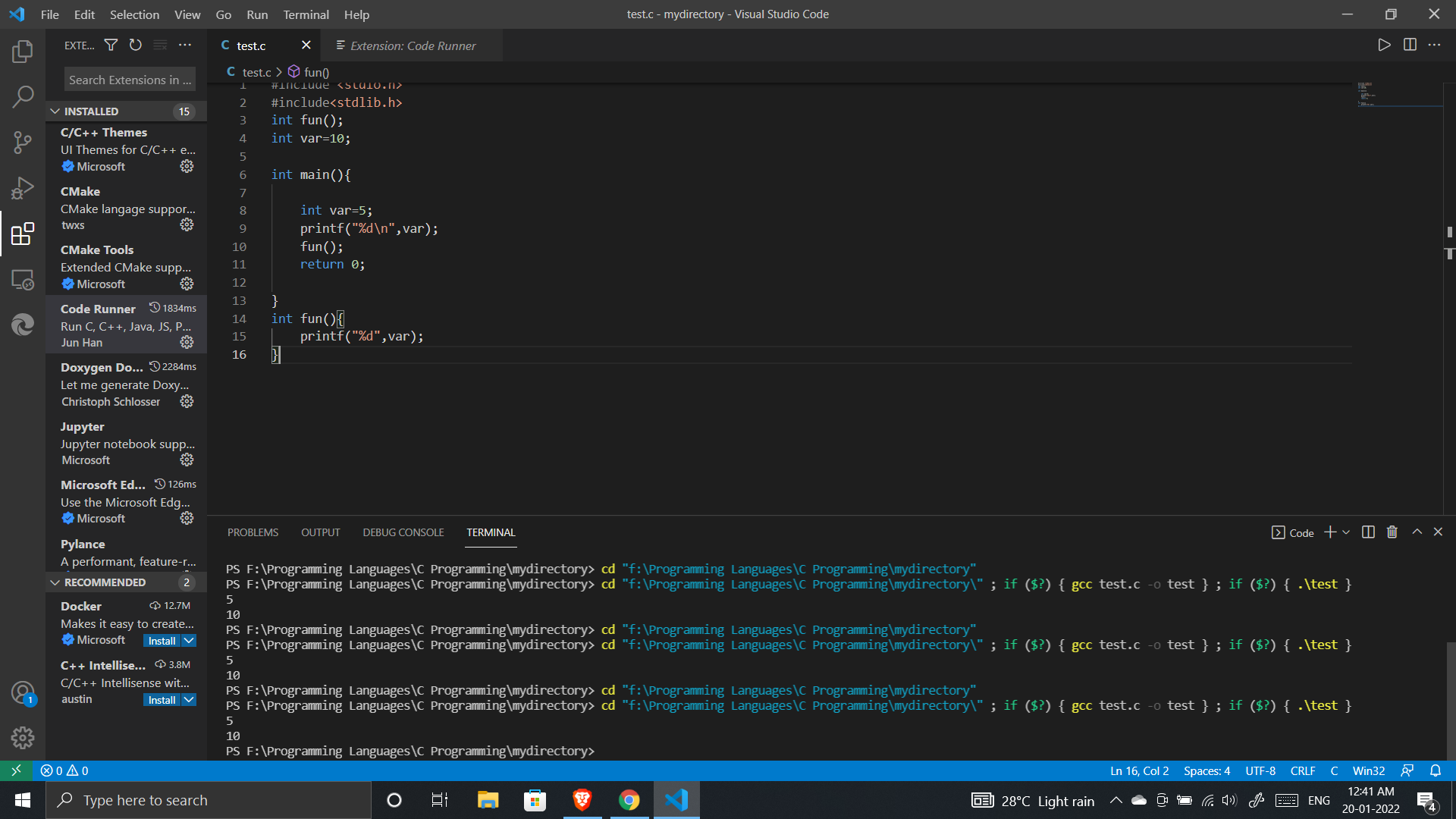Switch to the OUTPUT panel tab
The height and width of the screenshot is (819, 1456).
[x=320, y=532]
